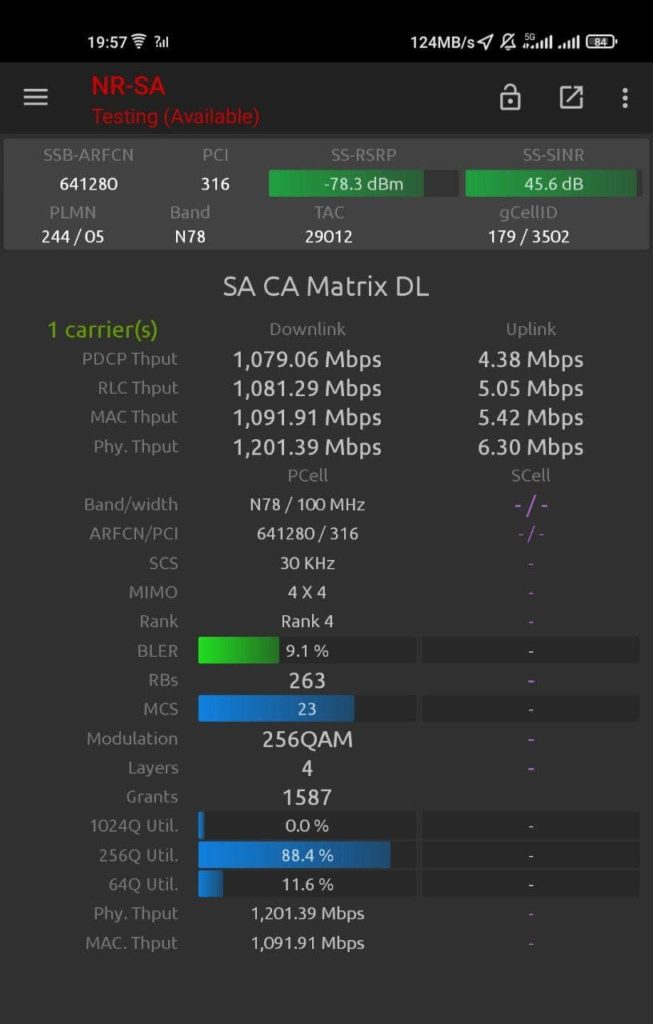
Task: Tap the SS-SINR 45.6 dB bar
Action: tap(553, 184)
